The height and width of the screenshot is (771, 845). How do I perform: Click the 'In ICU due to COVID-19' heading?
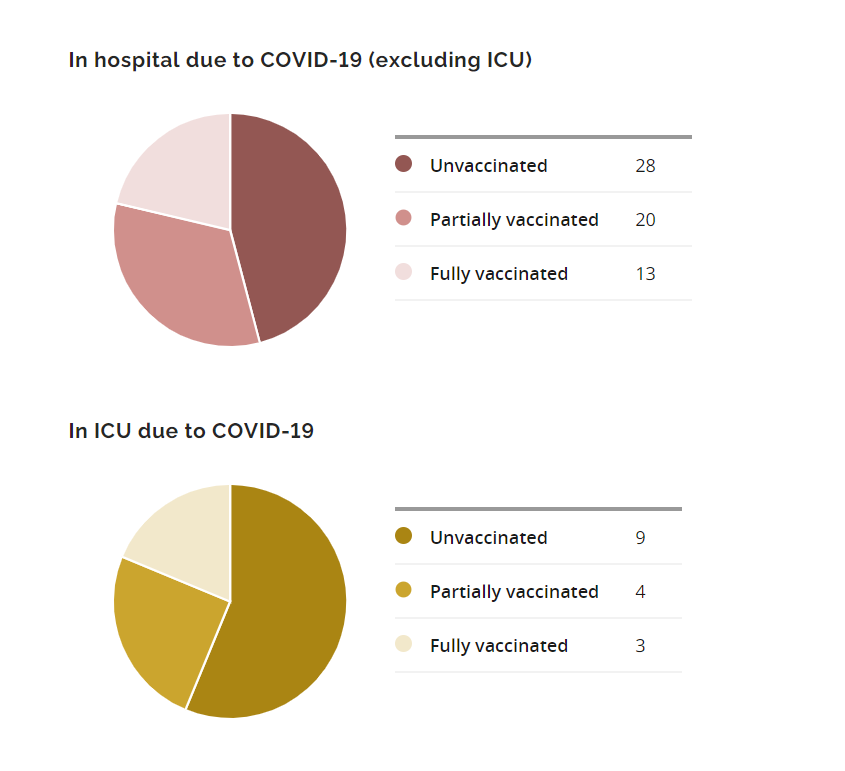(191, 431)
